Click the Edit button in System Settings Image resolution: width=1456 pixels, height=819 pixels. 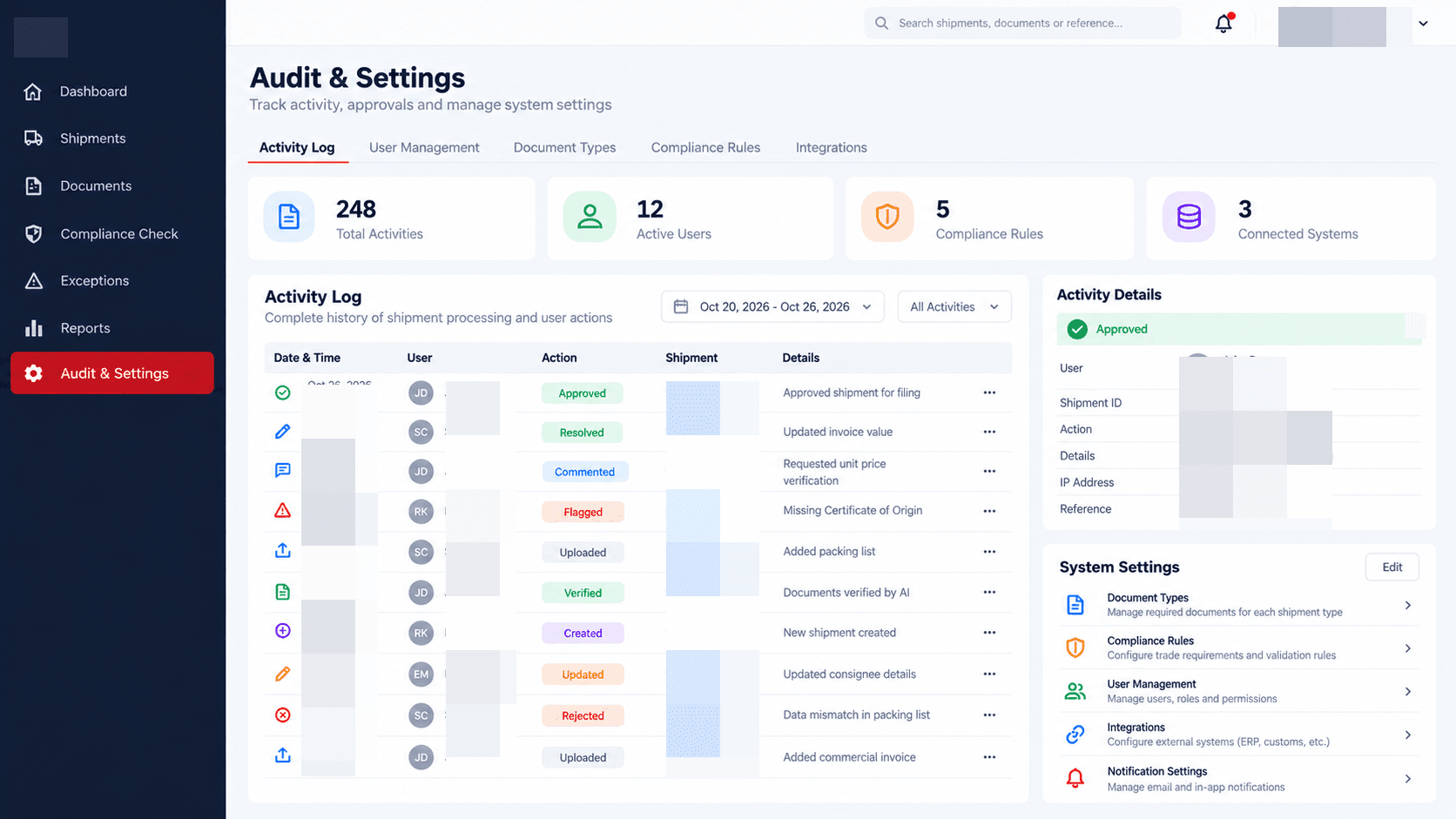[x=1392, y=567]
